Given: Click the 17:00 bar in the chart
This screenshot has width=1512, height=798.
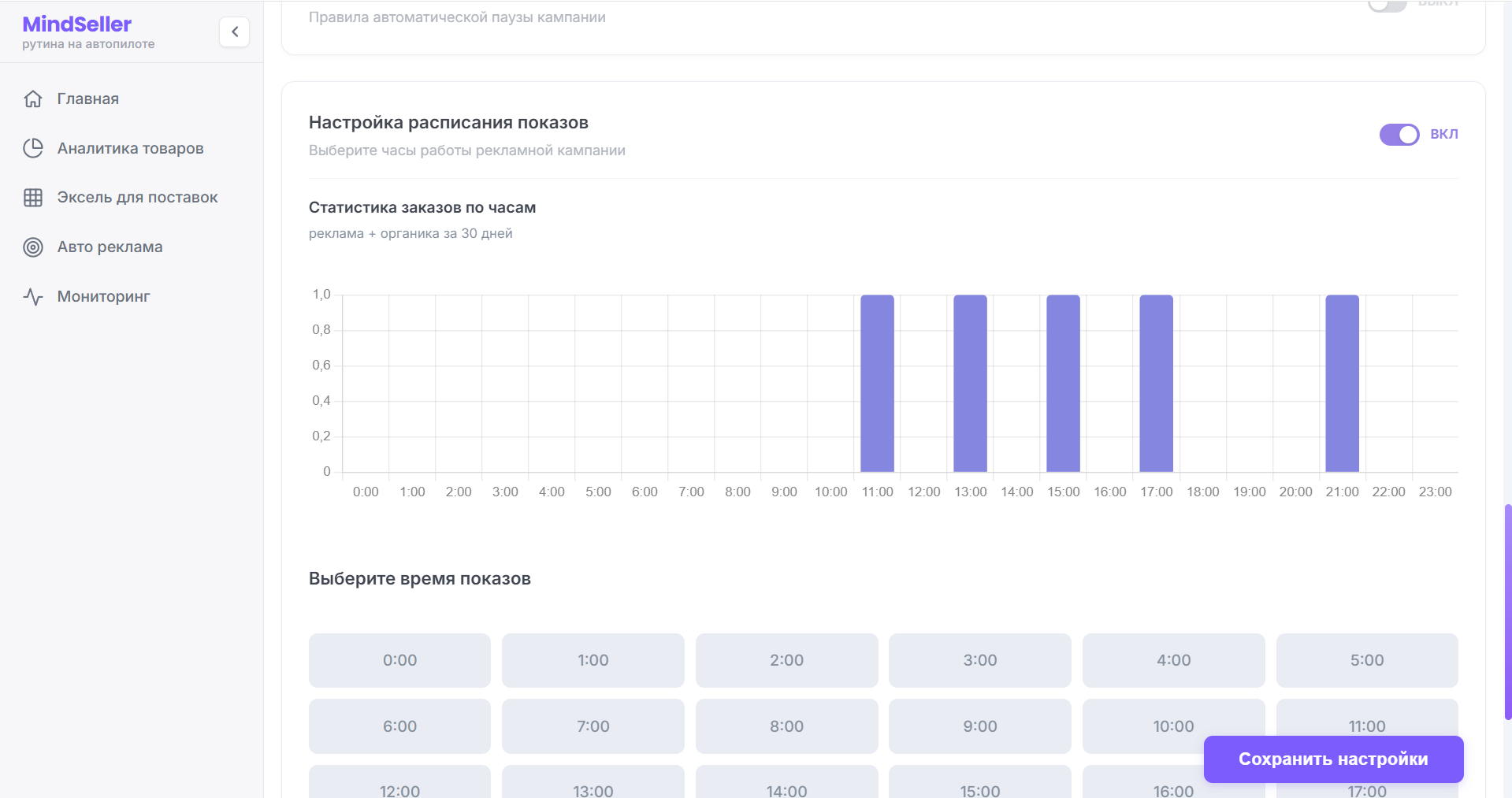Looking at the screenshot, I should tap(1156, 384).
